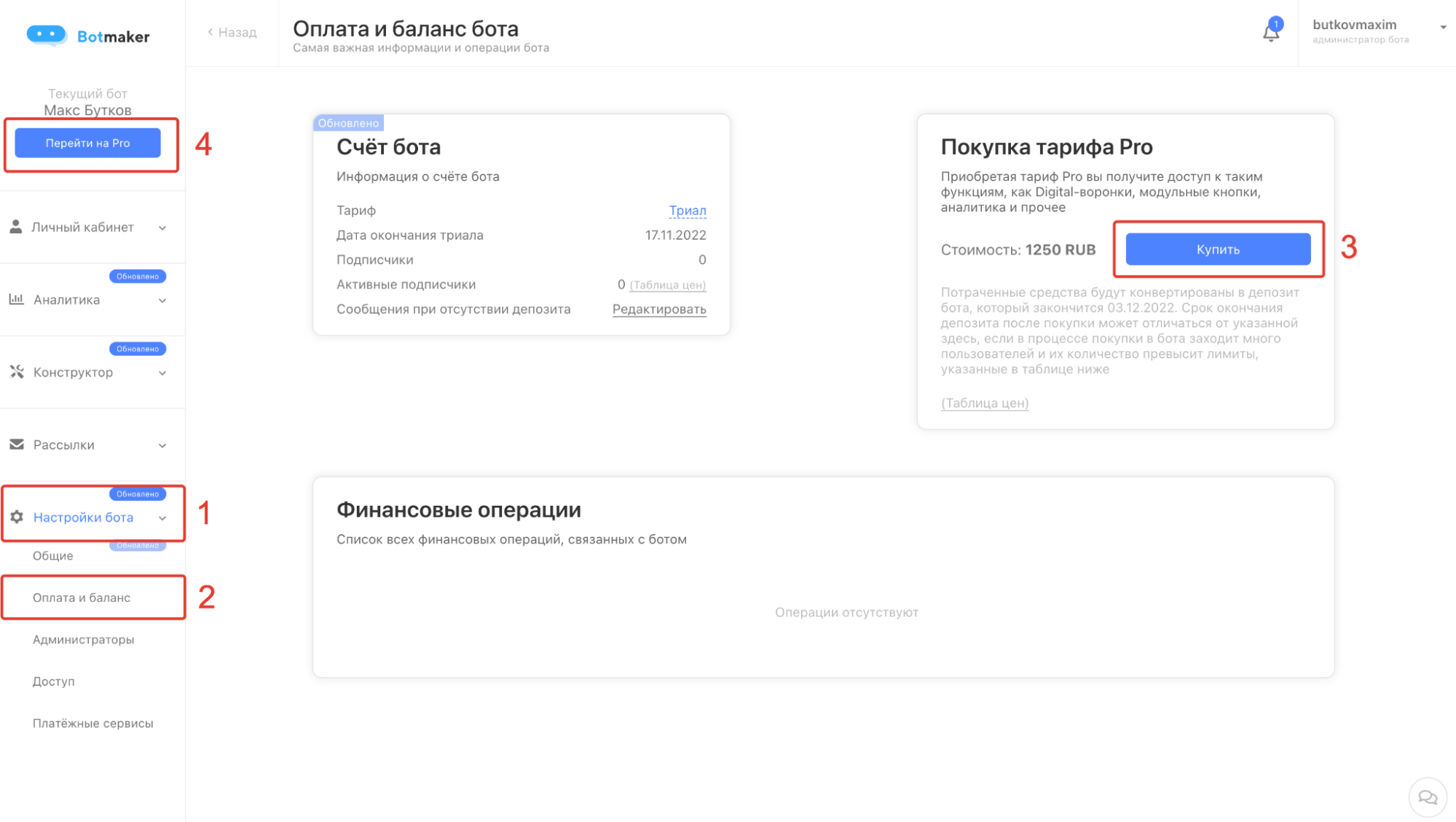Click the 1250 RUB price text
Image resolution: width=1456 pixels, height=822 pixels.
(x=1060, y=250)
